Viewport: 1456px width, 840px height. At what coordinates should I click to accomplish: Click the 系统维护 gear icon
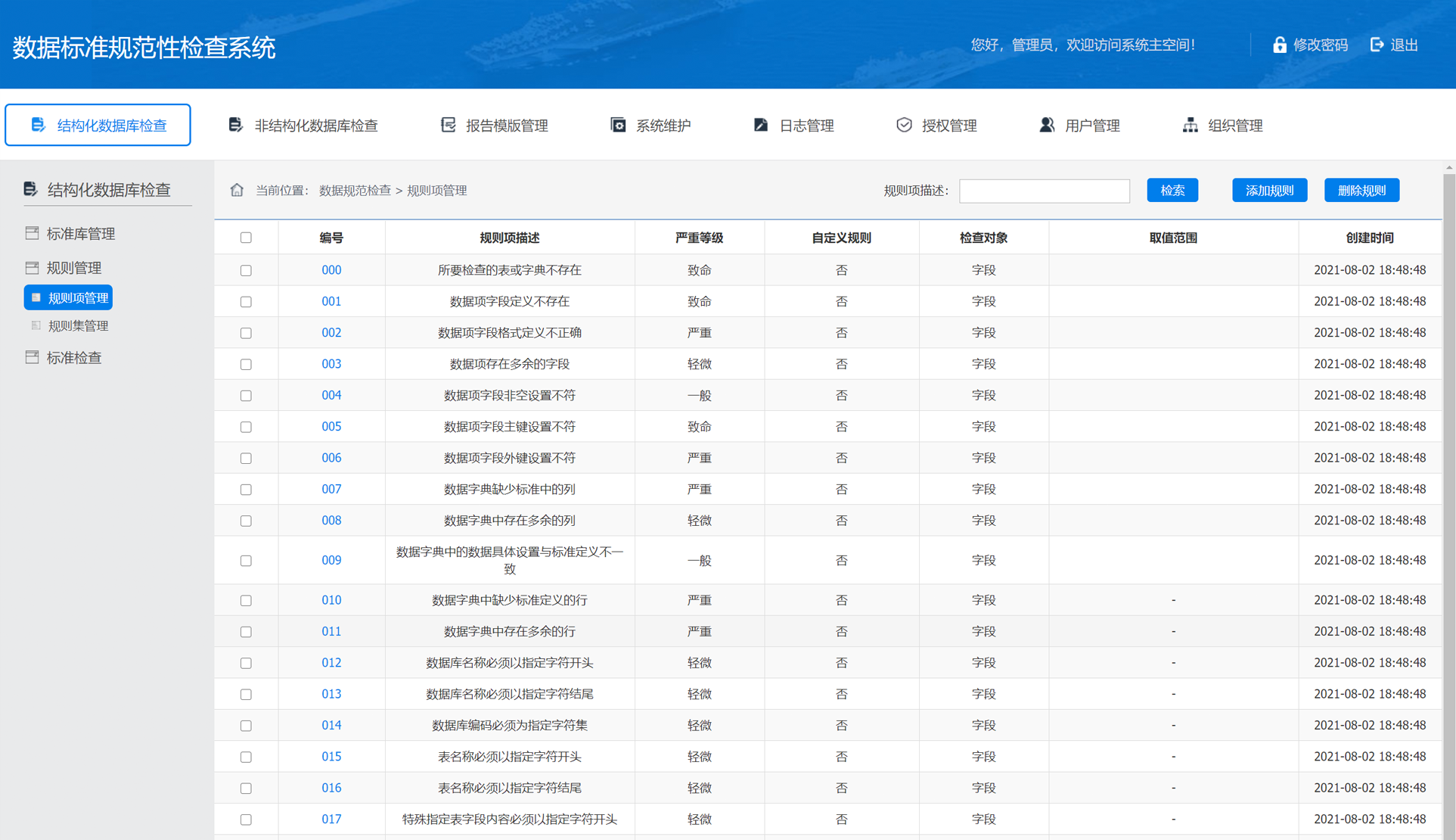tap(618, 125)
